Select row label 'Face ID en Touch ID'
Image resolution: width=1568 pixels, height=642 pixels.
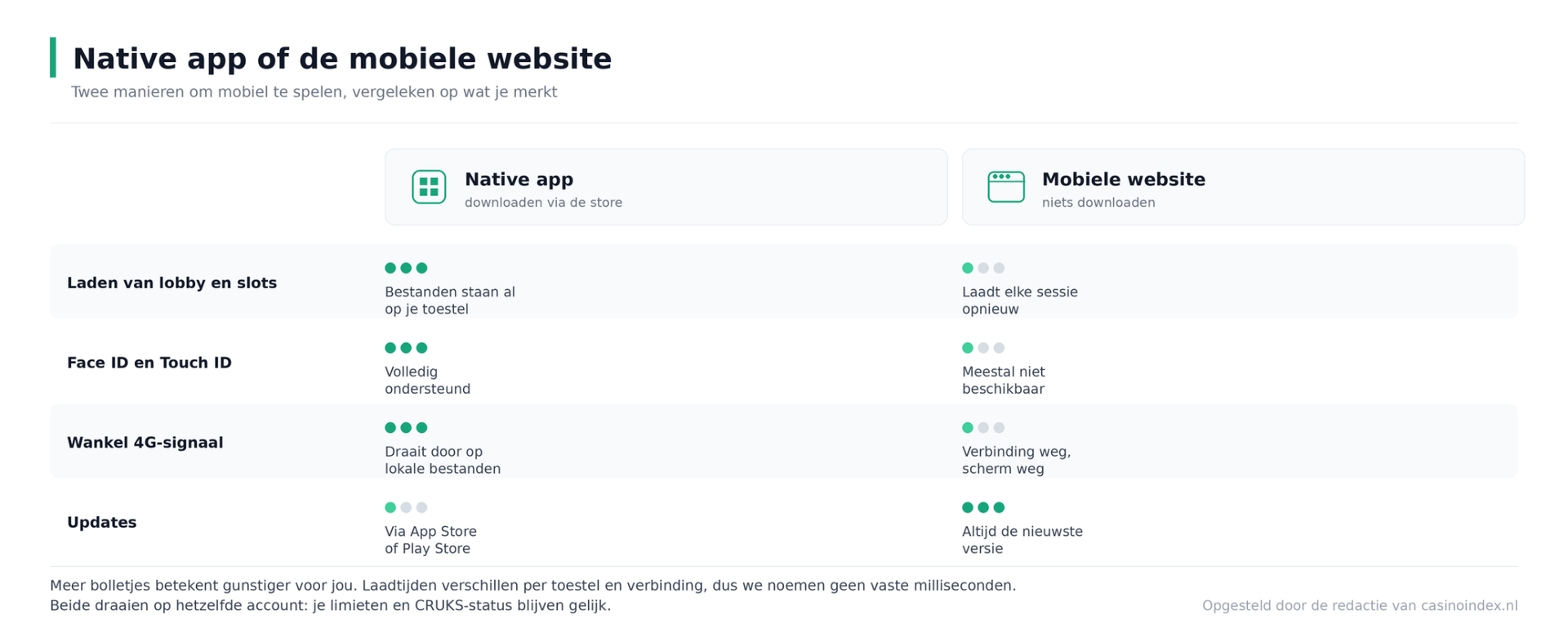click(149, 363)
